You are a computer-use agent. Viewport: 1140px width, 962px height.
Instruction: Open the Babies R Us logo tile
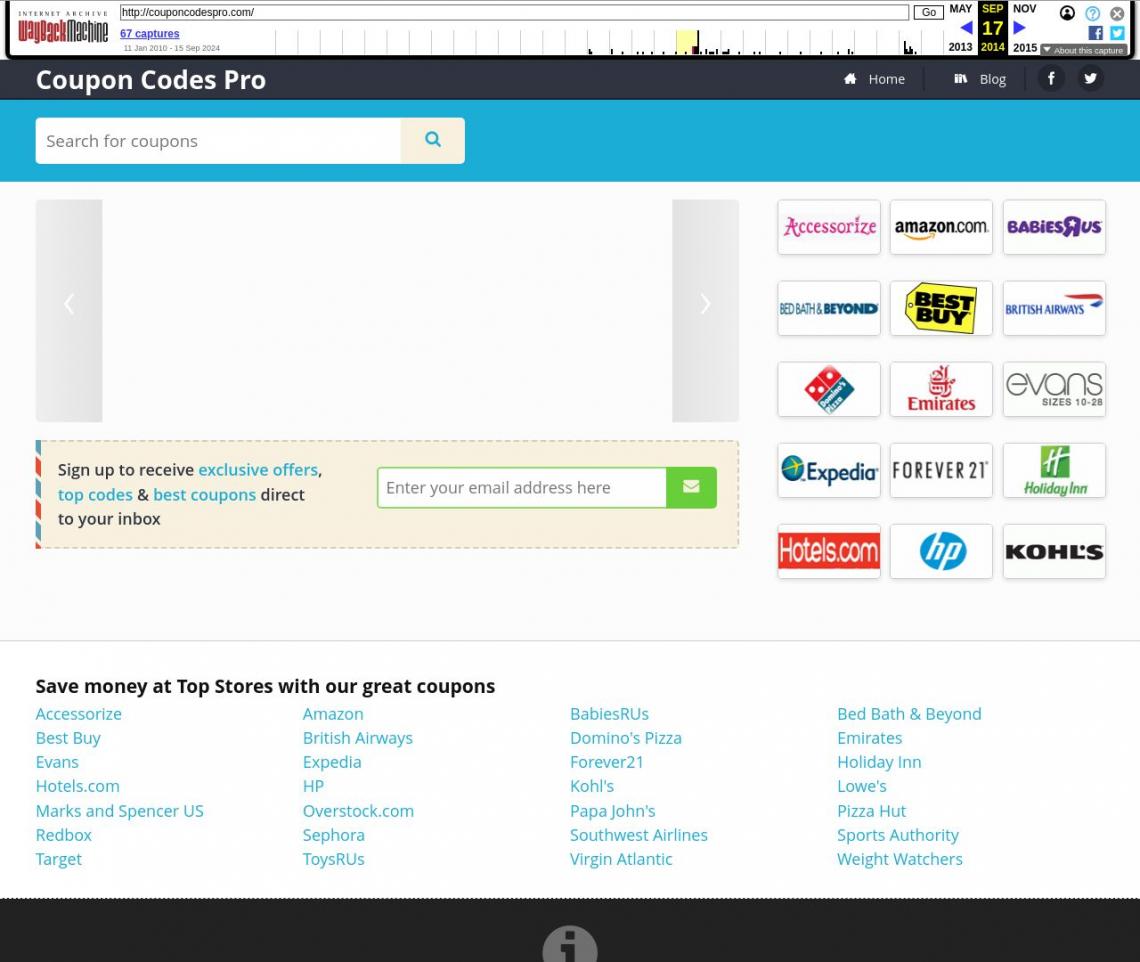point(1054,227)
